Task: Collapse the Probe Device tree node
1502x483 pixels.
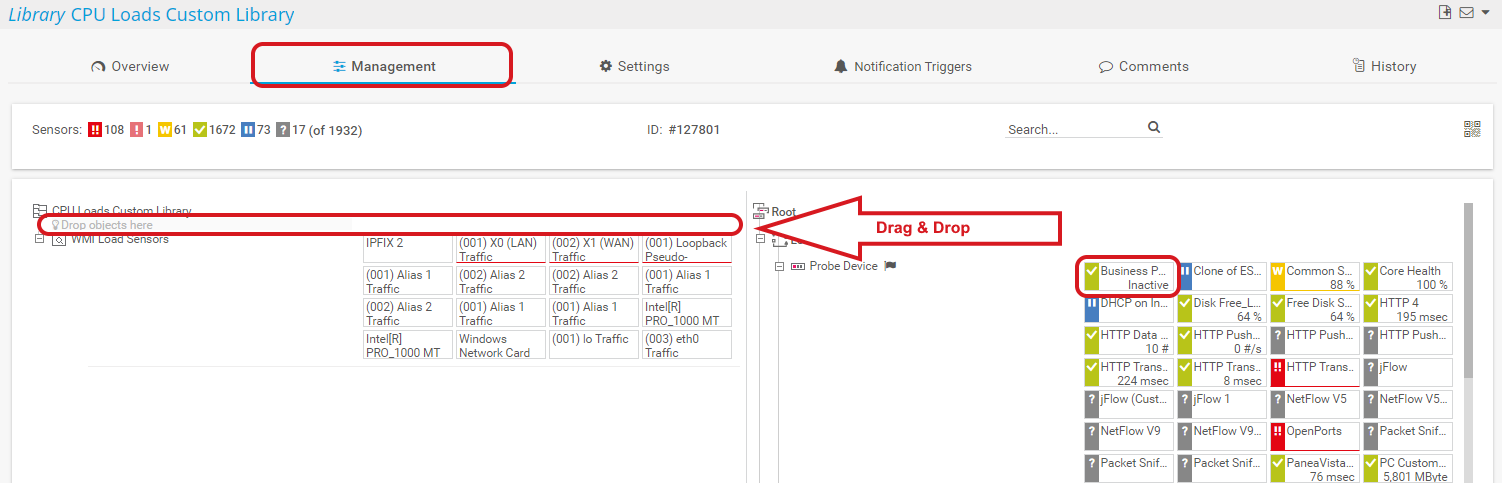Action: [x=780, y=267]
